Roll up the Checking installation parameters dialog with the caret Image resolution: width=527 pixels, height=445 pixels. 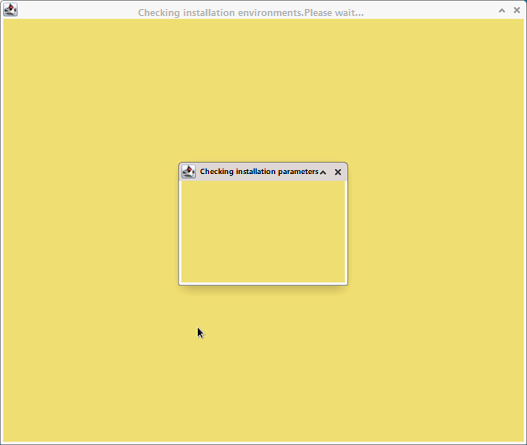(323, 172)
